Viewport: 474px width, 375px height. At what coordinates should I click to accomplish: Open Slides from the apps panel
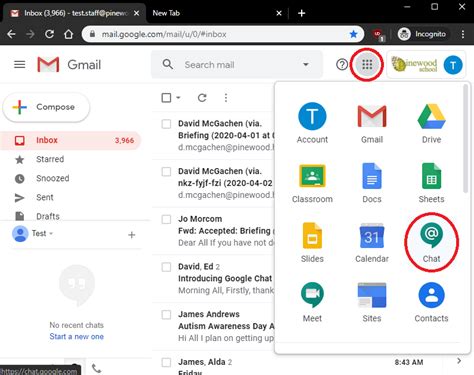click(x=312, y=242)
